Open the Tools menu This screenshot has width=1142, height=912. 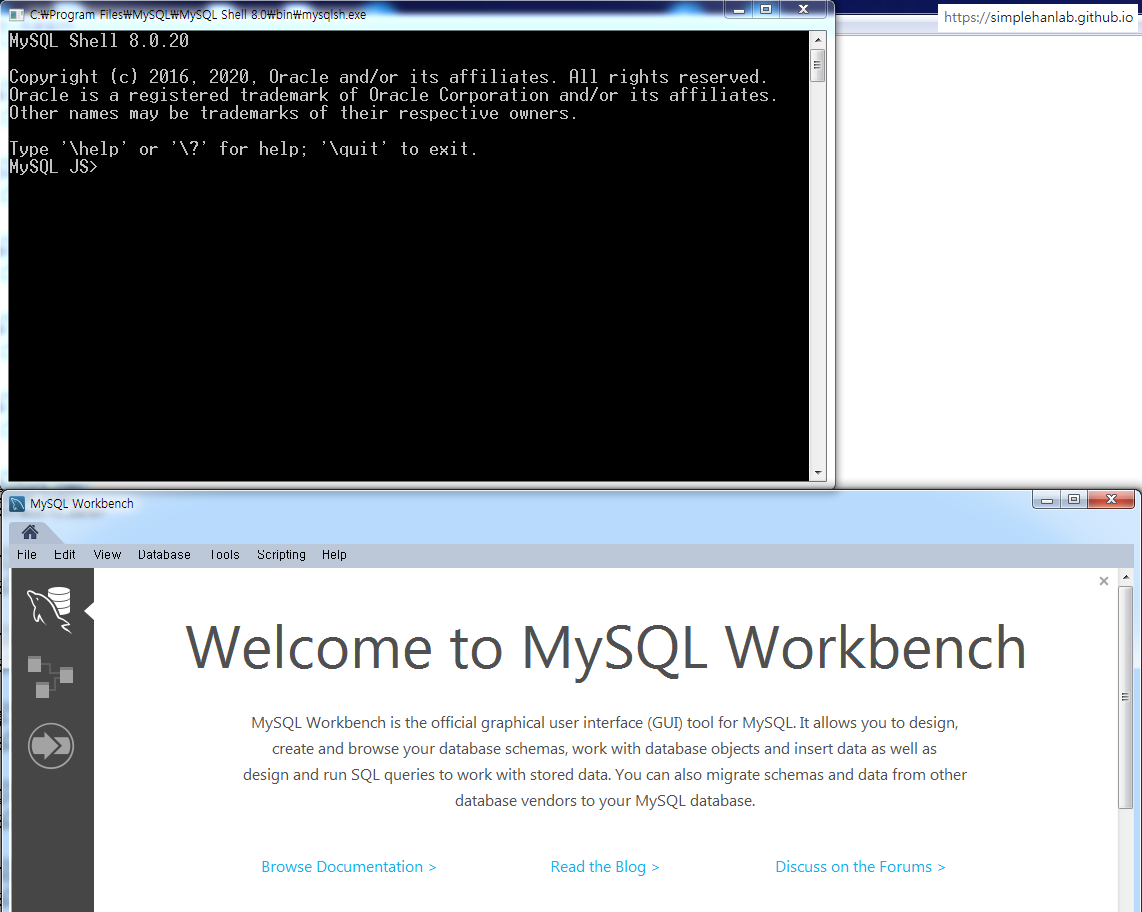tap(224, 554)
